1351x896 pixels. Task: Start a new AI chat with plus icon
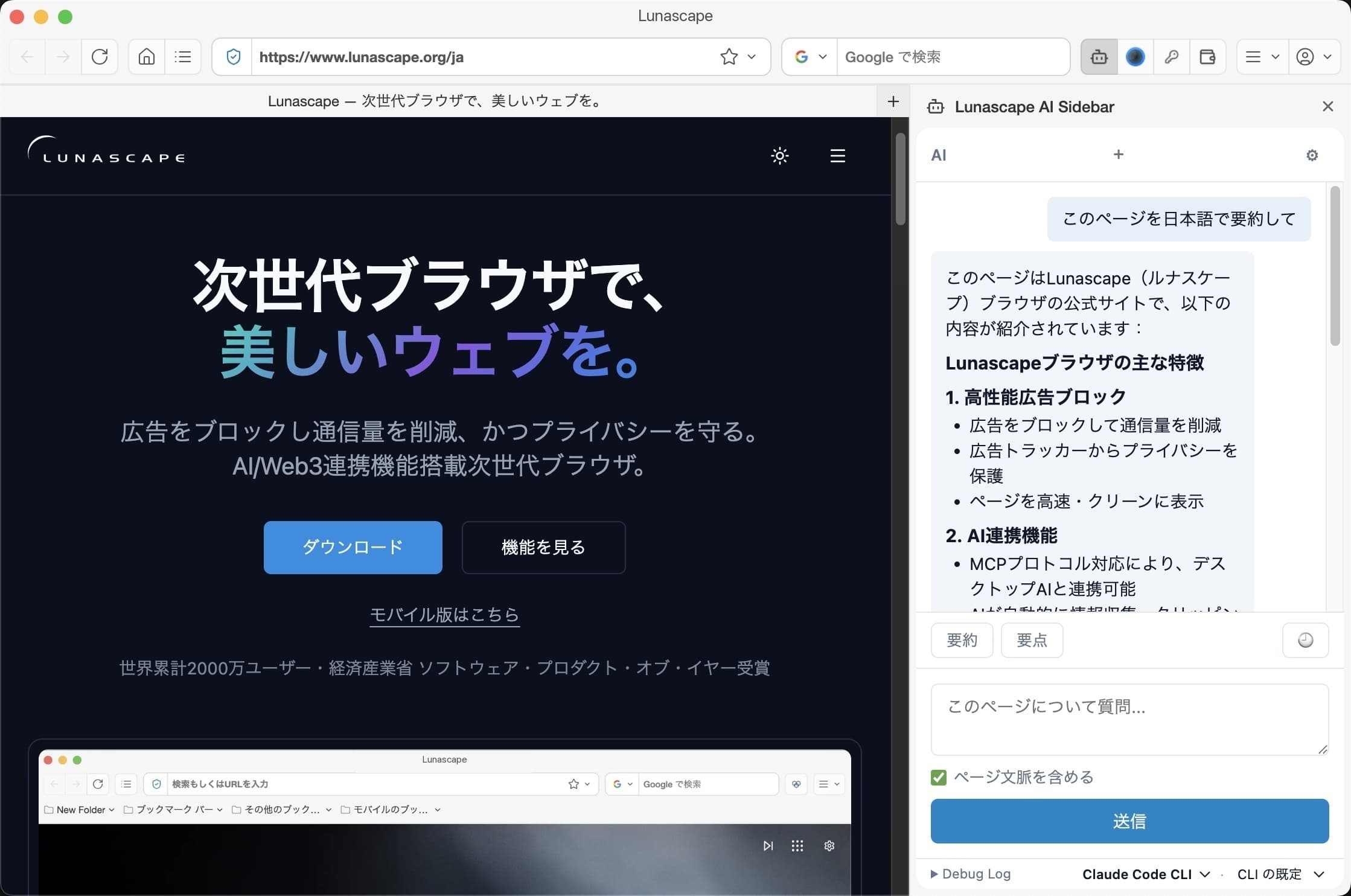(1118, 155)
